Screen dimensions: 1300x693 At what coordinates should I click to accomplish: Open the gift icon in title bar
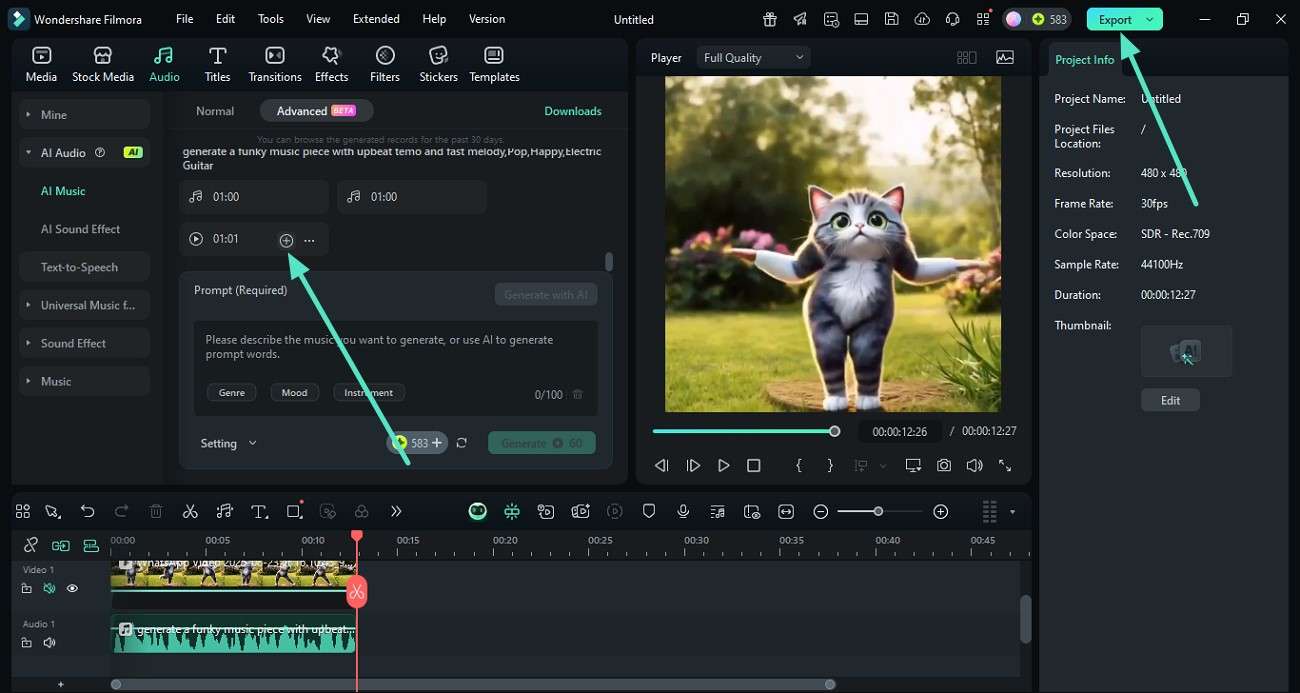pyautogui.click(x=769, y=19)
